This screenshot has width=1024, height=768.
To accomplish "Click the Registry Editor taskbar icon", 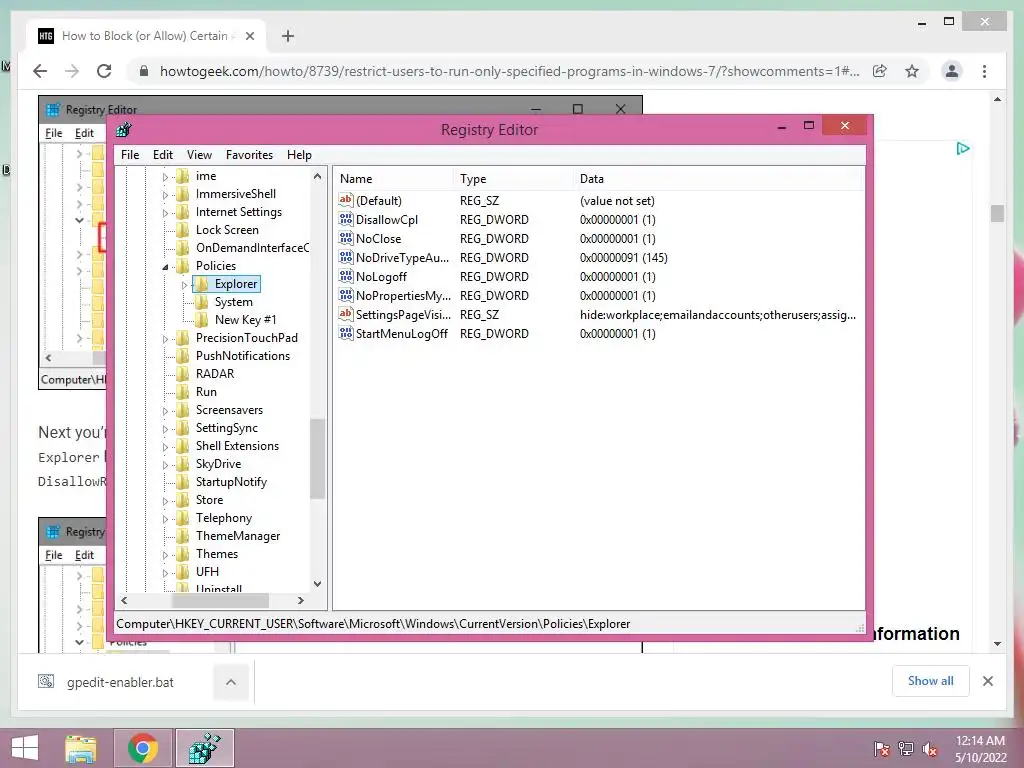I will (x=204, y=748).
